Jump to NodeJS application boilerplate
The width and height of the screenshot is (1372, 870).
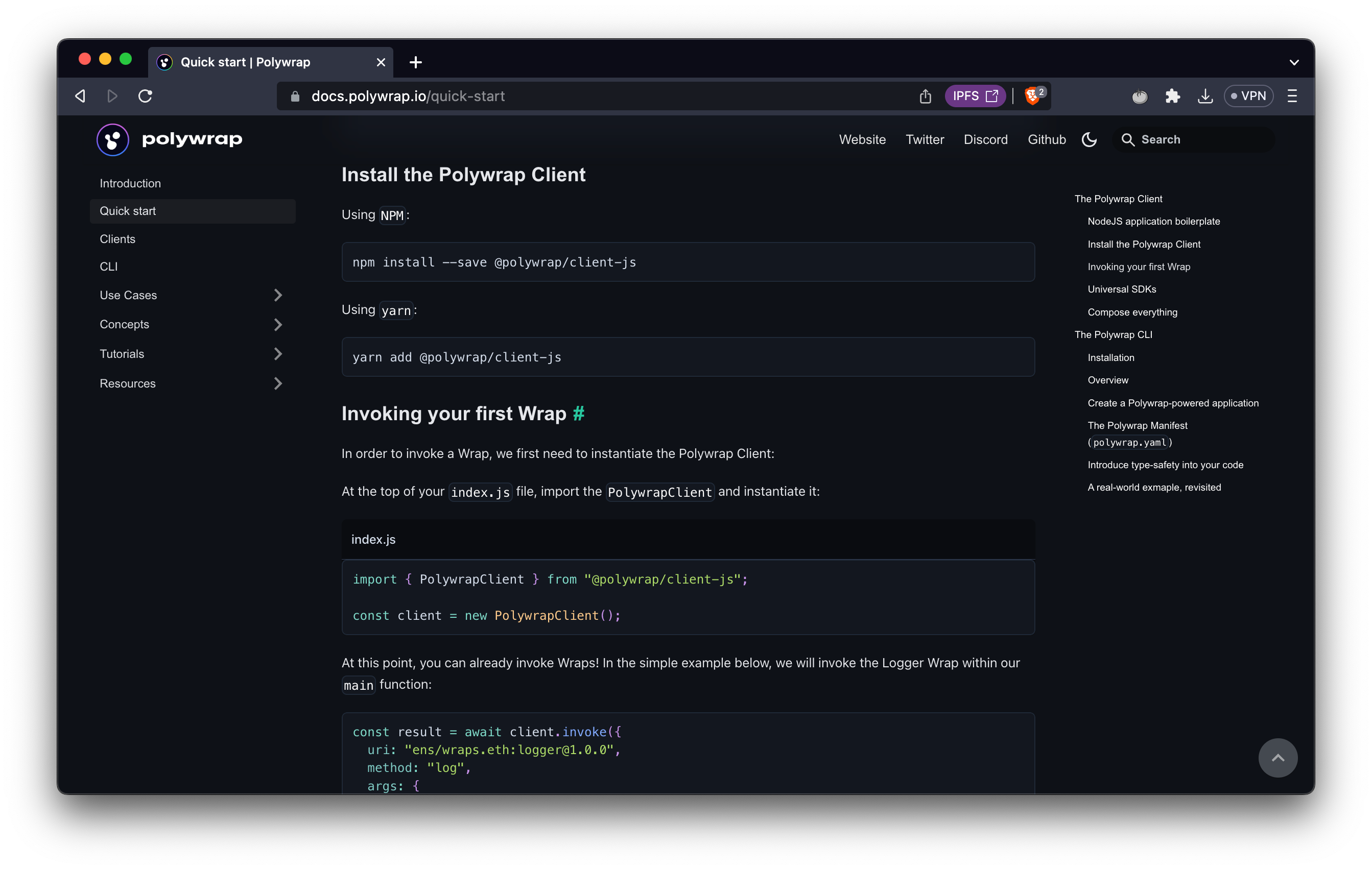(1153, 222)
